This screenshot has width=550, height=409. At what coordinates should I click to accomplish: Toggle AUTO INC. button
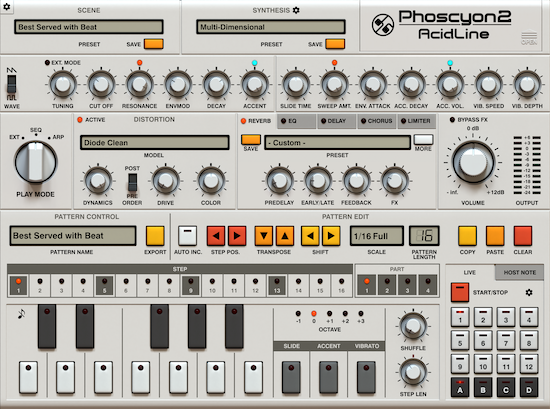click(188, 236)
